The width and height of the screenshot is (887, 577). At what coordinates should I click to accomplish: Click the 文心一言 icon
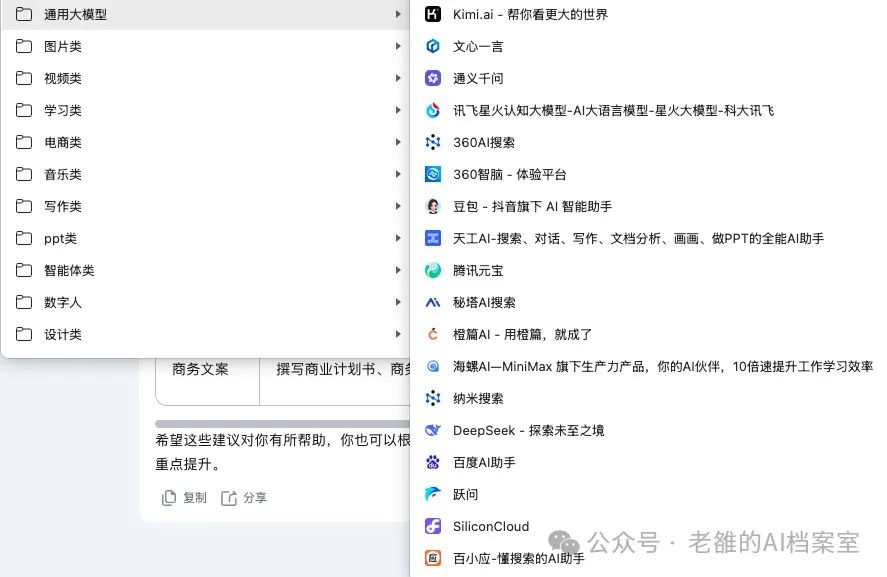tap(432, 46)
